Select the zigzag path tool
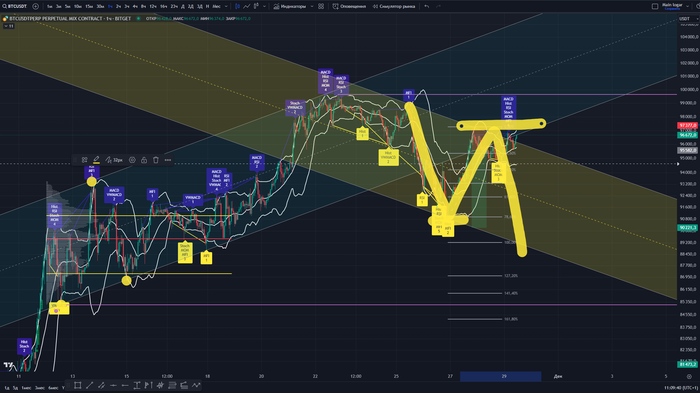Image resolution: width=700 pixels, height=393 pixels. point(196,385)
